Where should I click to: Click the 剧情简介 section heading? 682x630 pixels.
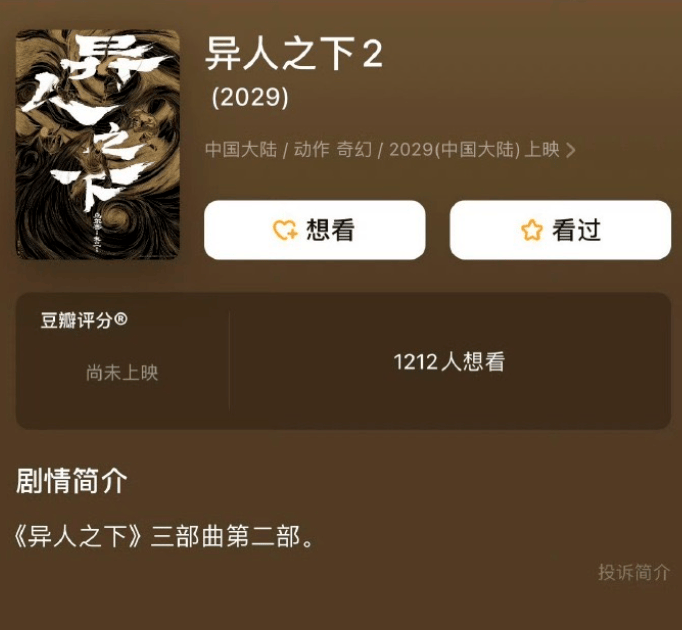click(x=72, y=481)
